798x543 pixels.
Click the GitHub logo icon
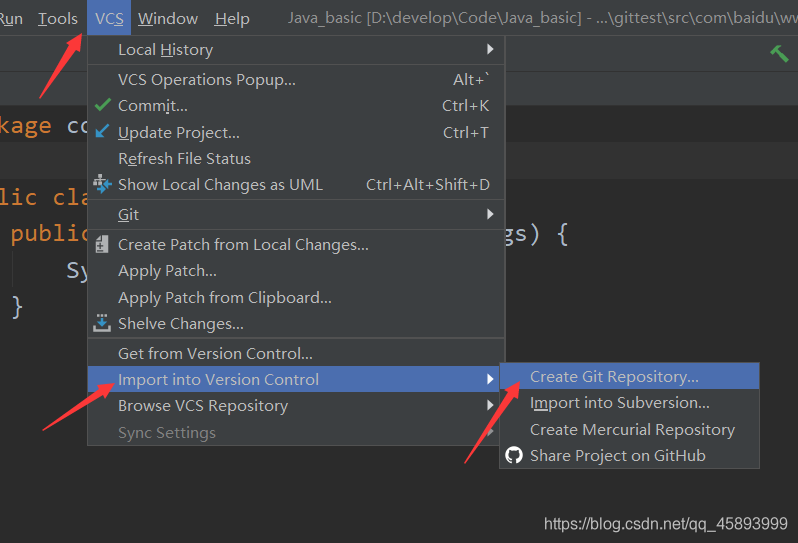point(514,455)
